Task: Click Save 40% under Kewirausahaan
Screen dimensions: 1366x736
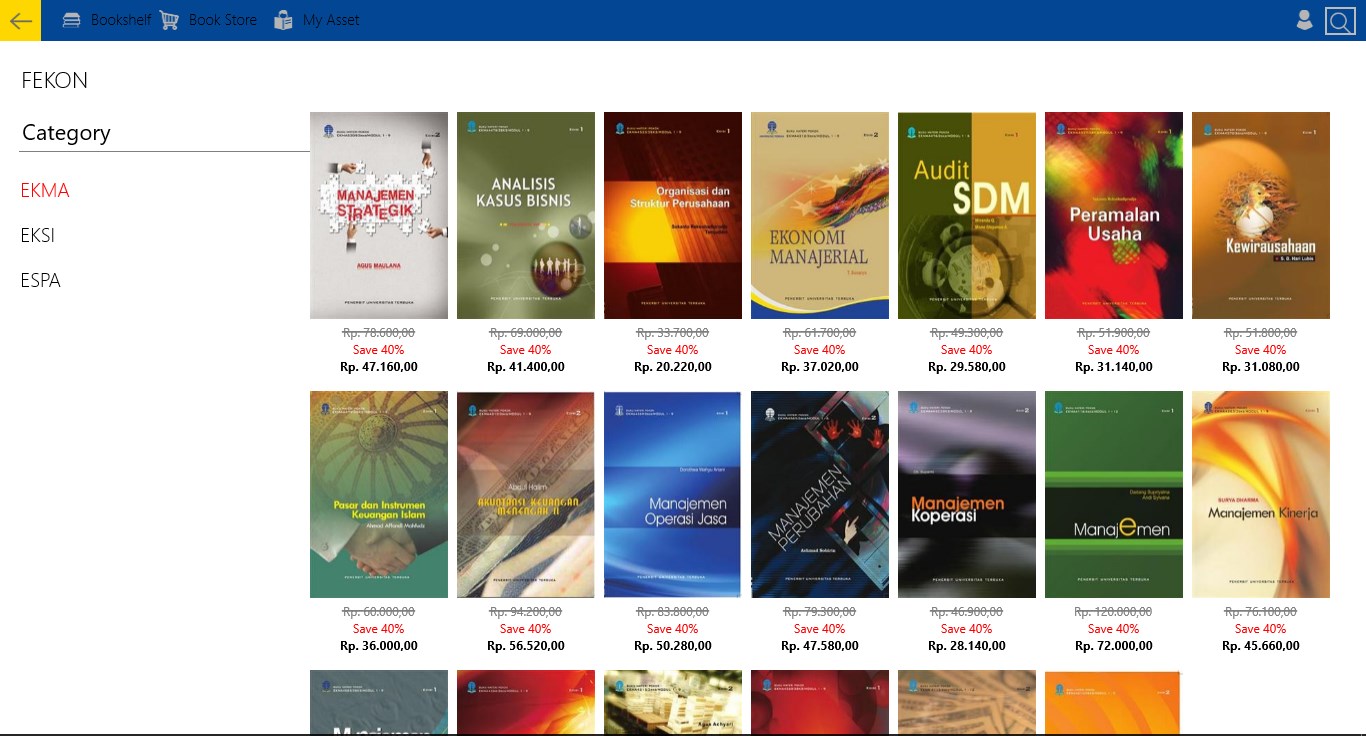Action: [1261, 350]
